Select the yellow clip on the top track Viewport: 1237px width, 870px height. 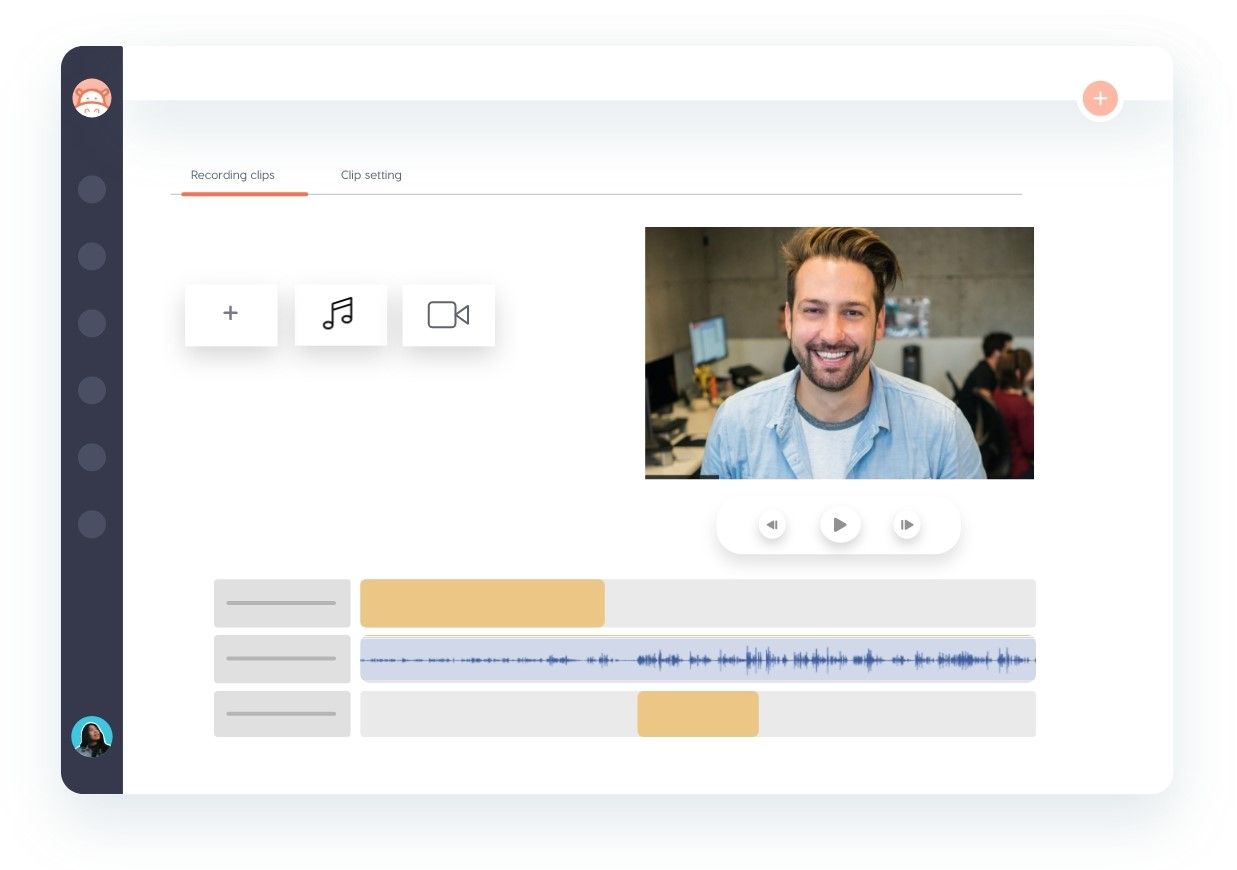click(x=482, y=603)
